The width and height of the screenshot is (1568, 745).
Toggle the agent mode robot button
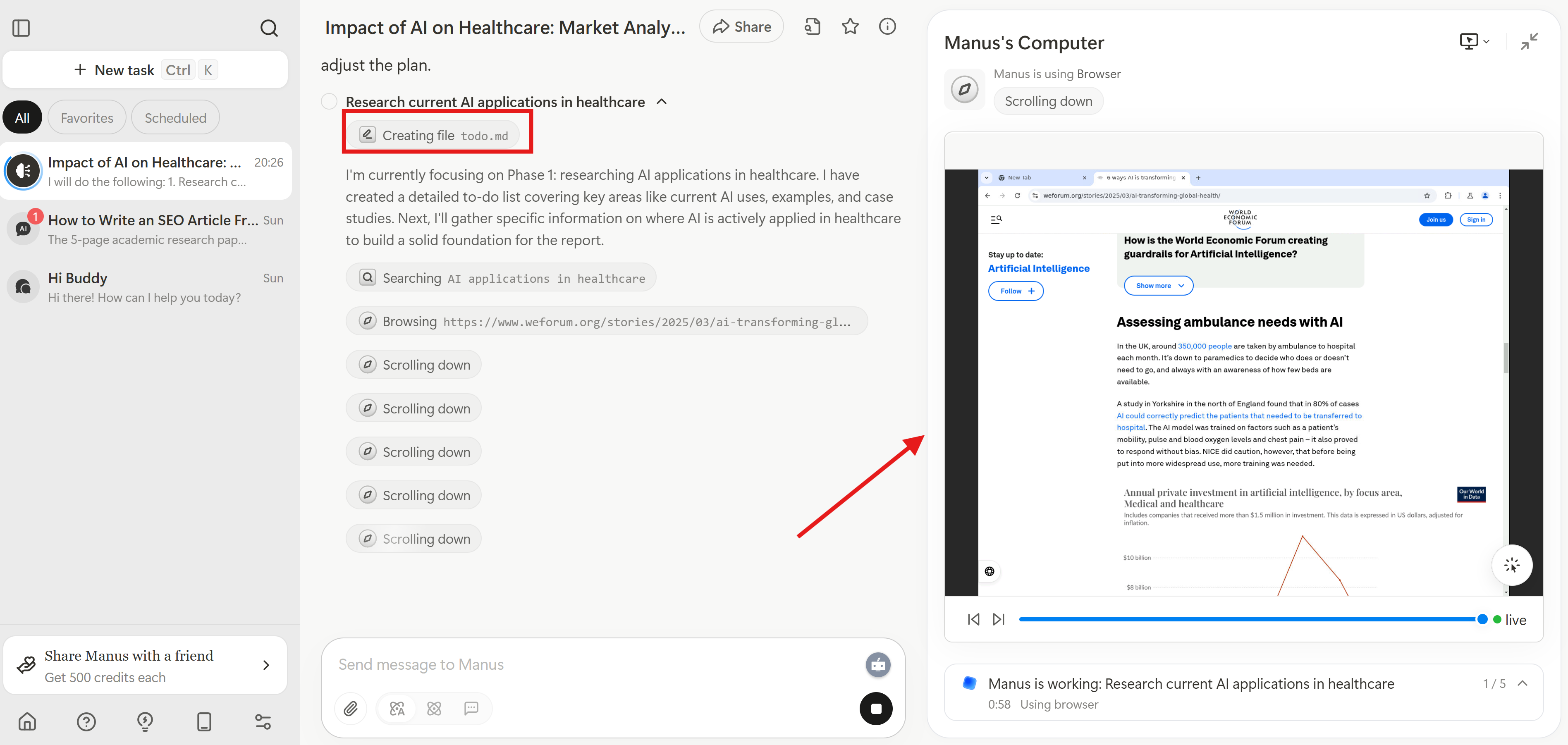click(877, 665)
